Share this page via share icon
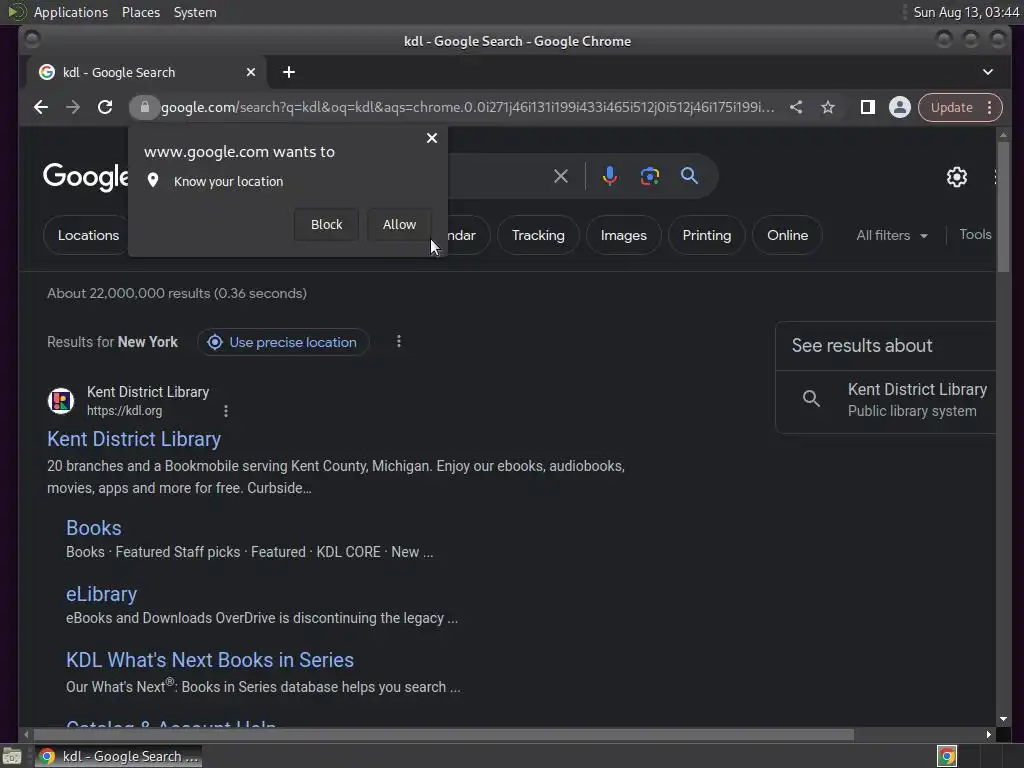 [x=795, y=107]
